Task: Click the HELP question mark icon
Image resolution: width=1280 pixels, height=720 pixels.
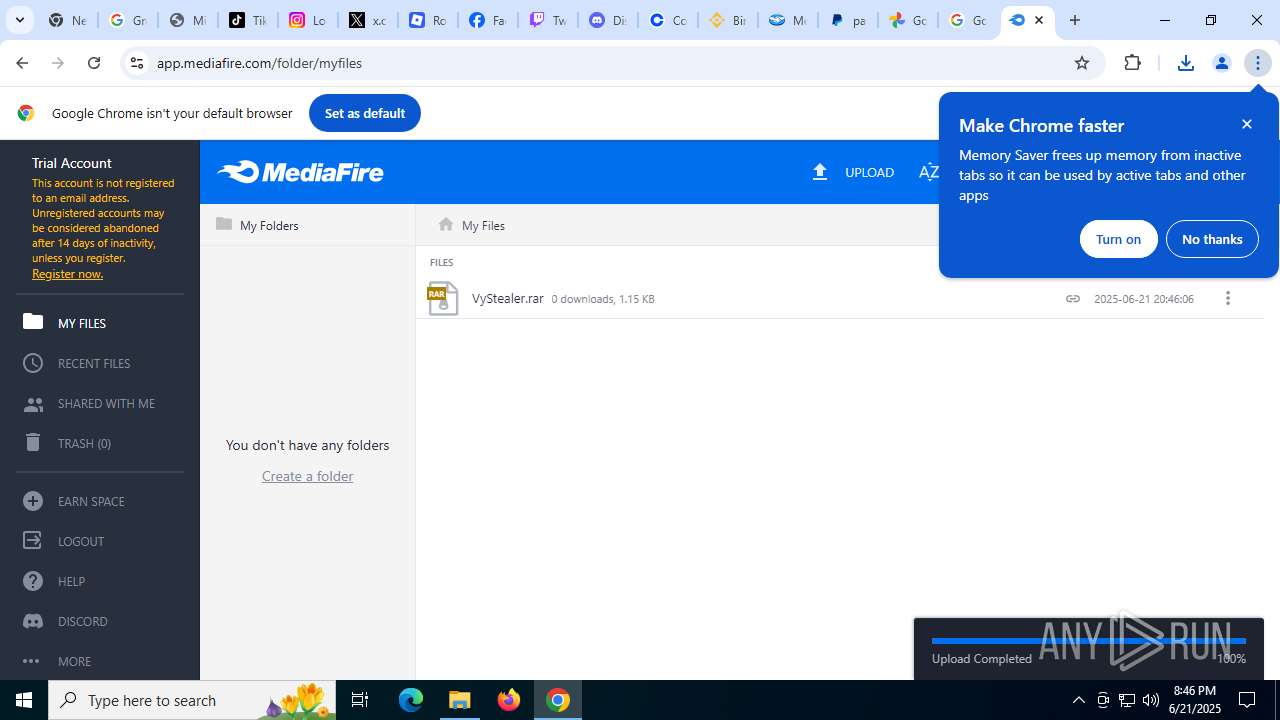Action: click(x=33, y=581)
